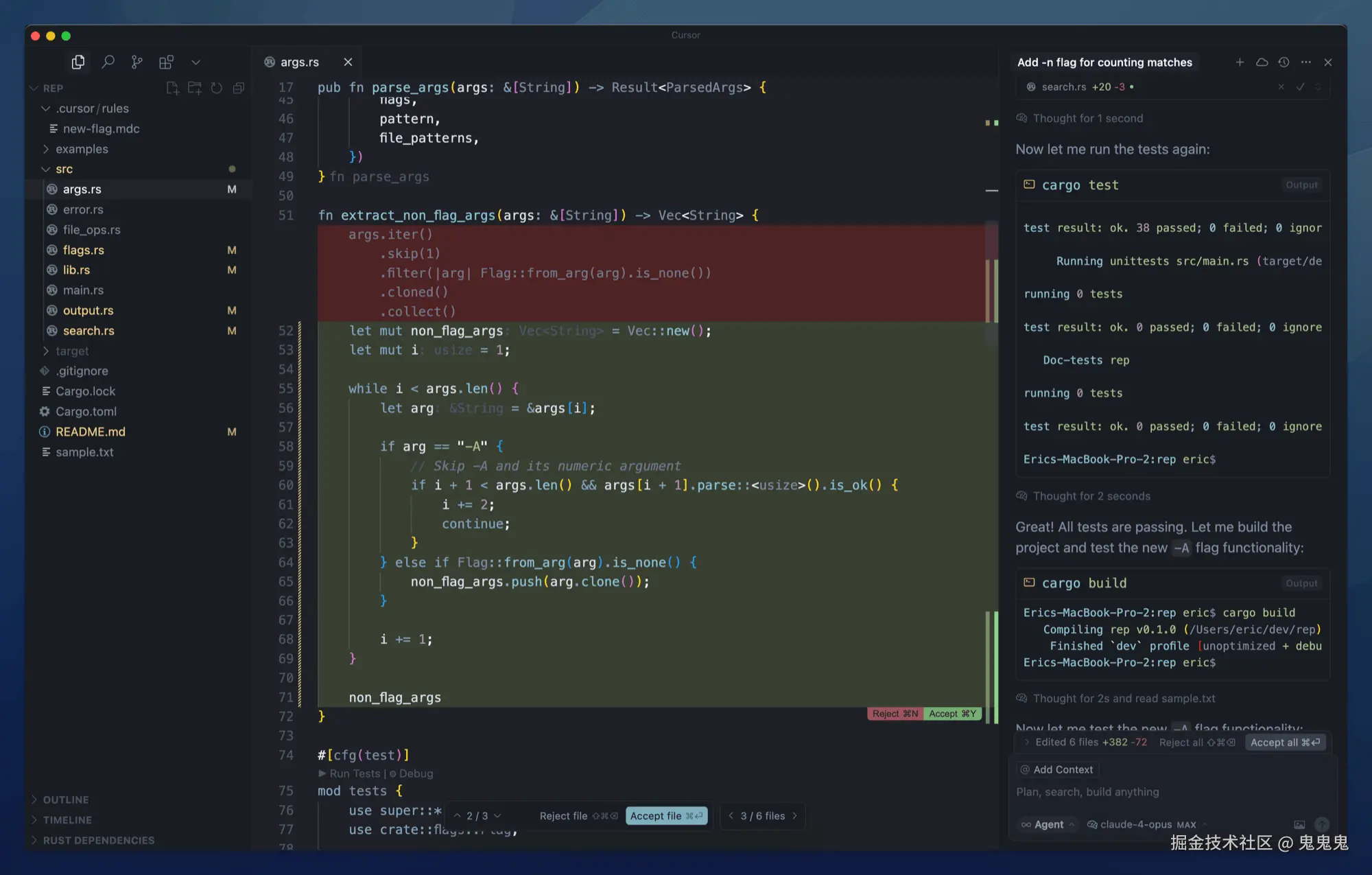Viewport: 1372px width, 875px height.
Task: Expand the examples folder
Action: [82, 149]
